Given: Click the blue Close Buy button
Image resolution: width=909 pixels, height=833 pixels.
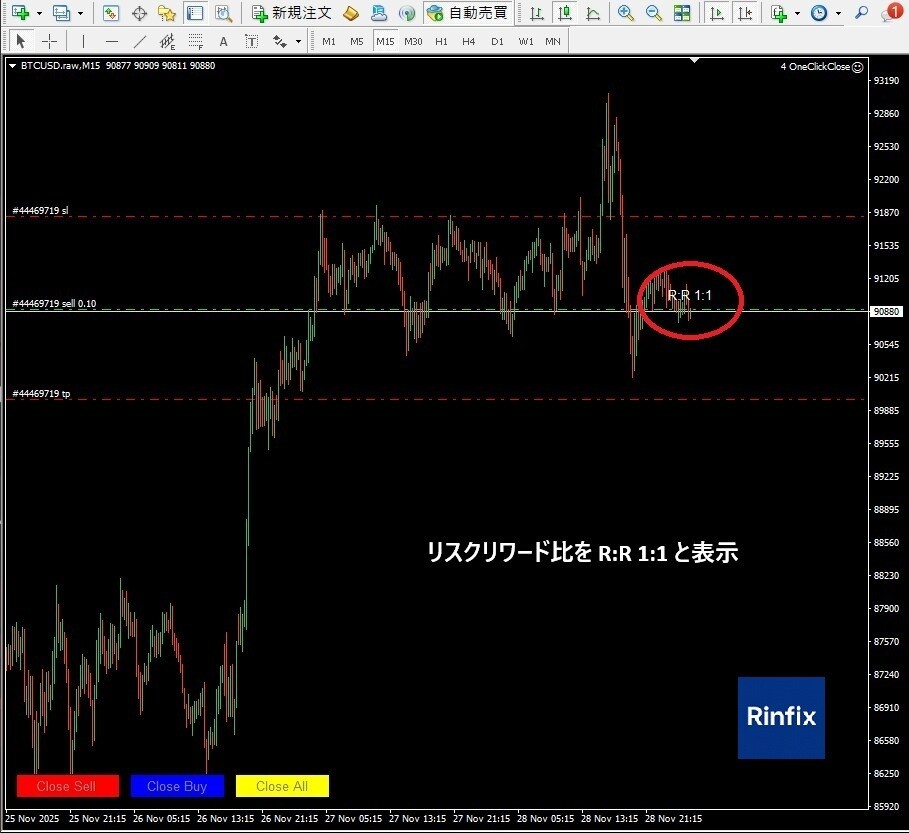Looking at the screenshot, I should (177, 786).
